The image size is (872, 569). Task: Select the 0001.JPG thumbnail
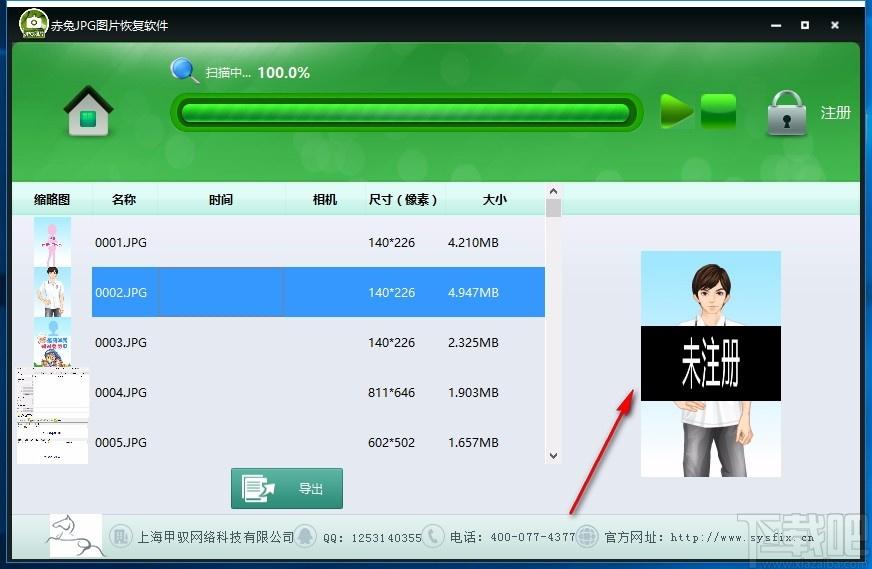coord(52,242)
